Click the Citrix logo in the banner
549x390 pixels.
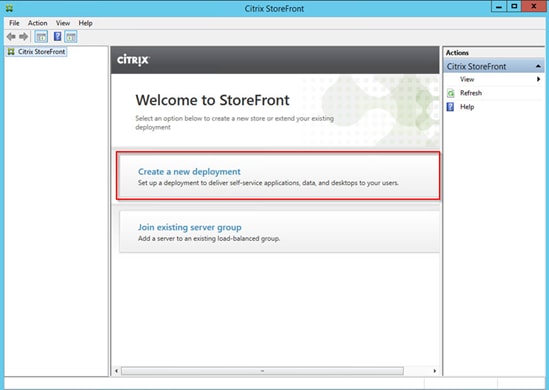tap(133, 60)
